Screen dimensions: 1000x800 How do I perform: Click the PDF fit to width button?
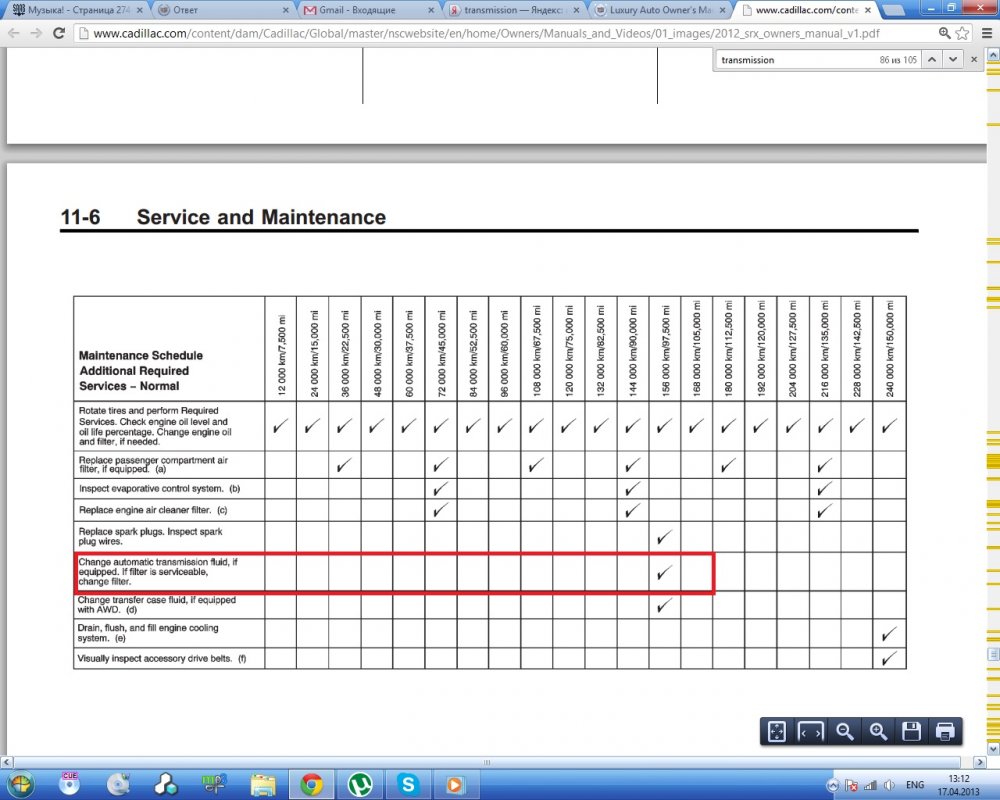pos(811,731)
